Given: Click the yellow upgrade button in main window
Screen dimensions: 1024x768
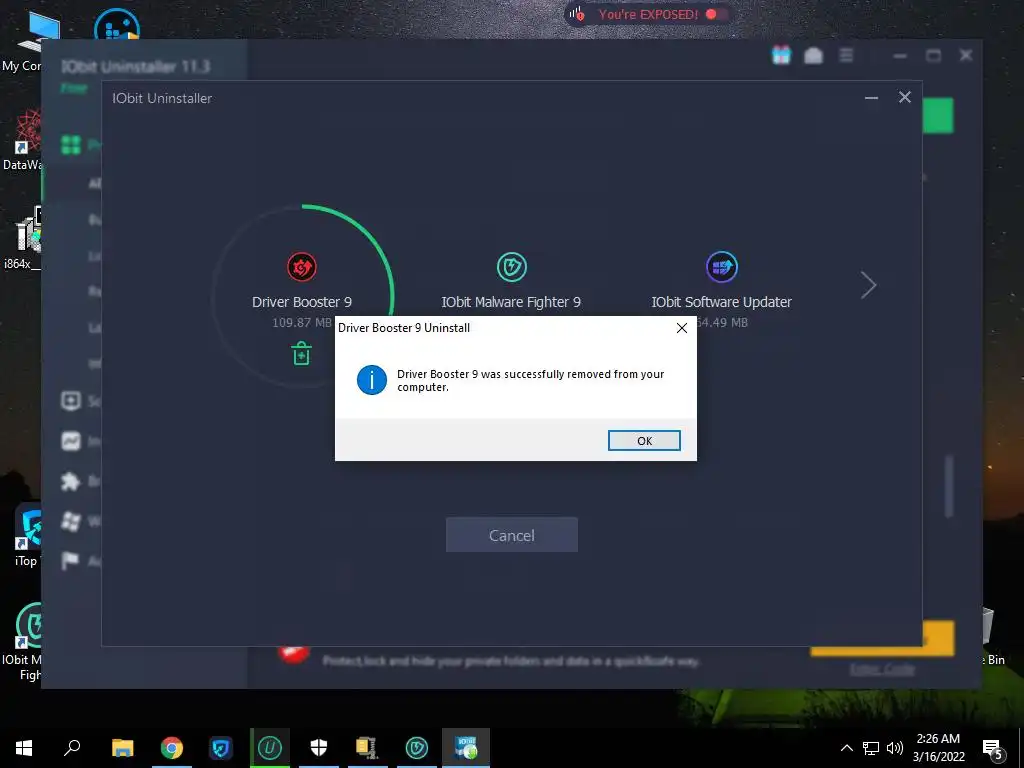Looking at the screenshot, I should (x=938, y=638).
